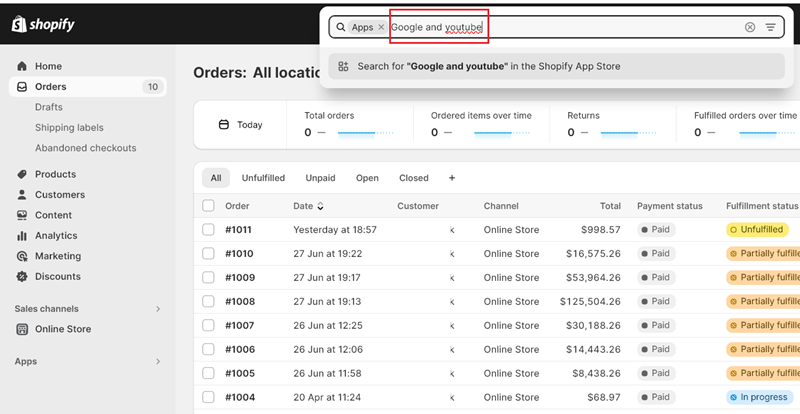
Task: Open Shipping labels in sidebar
Action: 69,128
